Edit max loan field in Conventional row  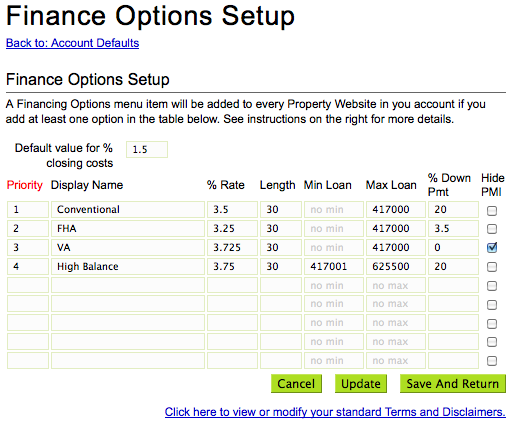396,210
